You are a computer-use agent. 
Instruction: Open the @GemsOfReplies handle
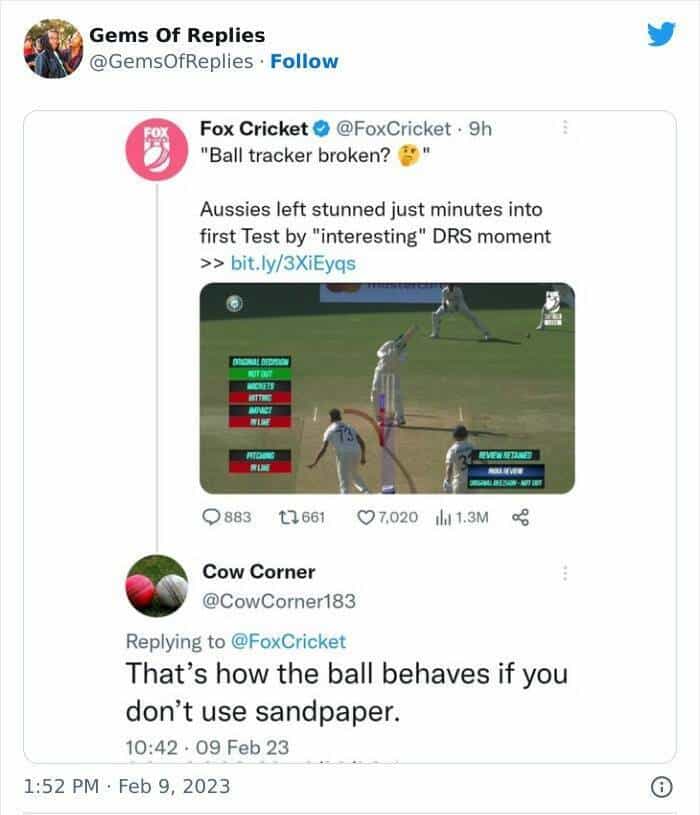click(x=171, y=61)
